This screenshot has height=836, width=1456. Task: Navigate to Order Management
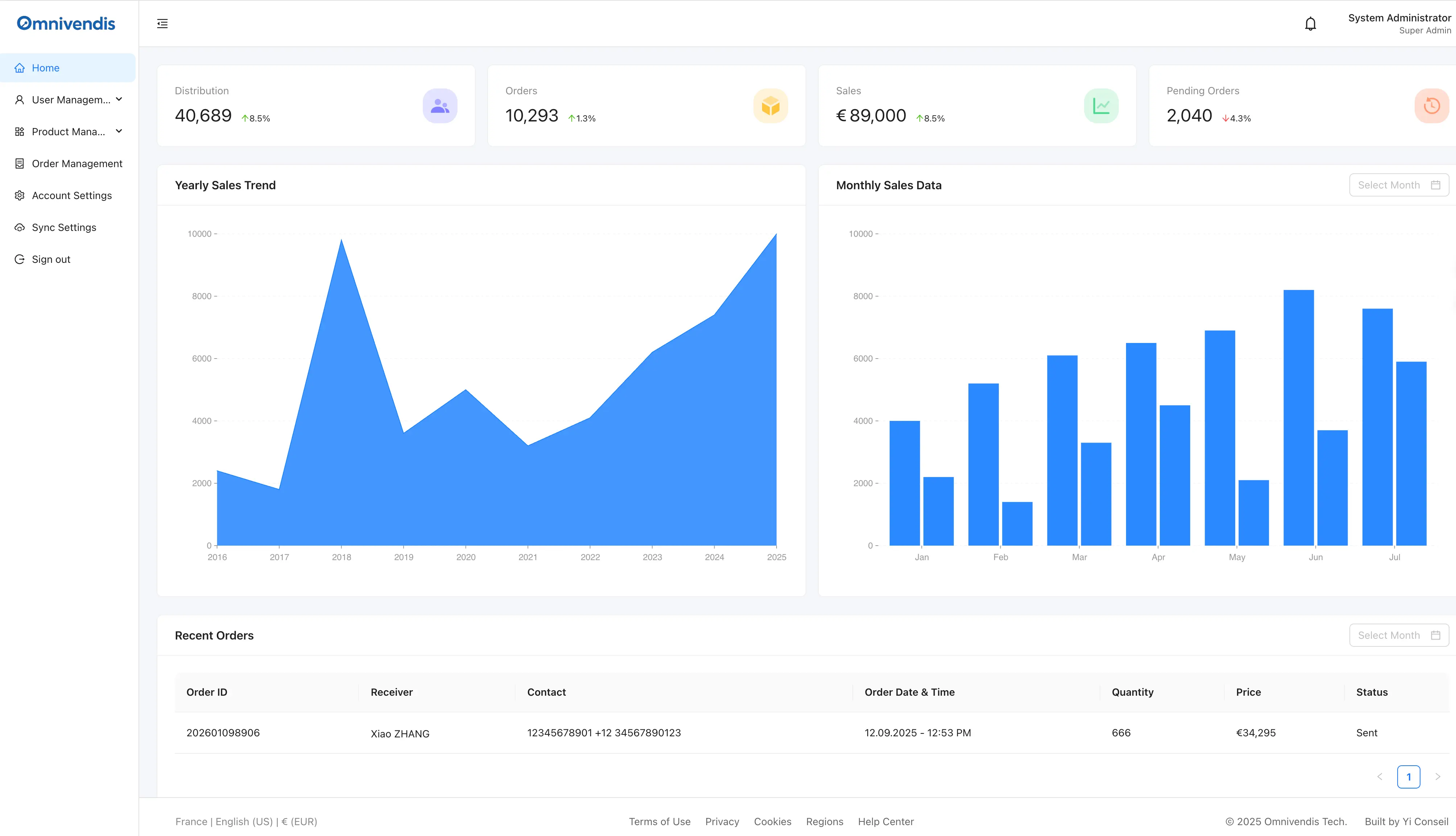[x=77, y=164]
